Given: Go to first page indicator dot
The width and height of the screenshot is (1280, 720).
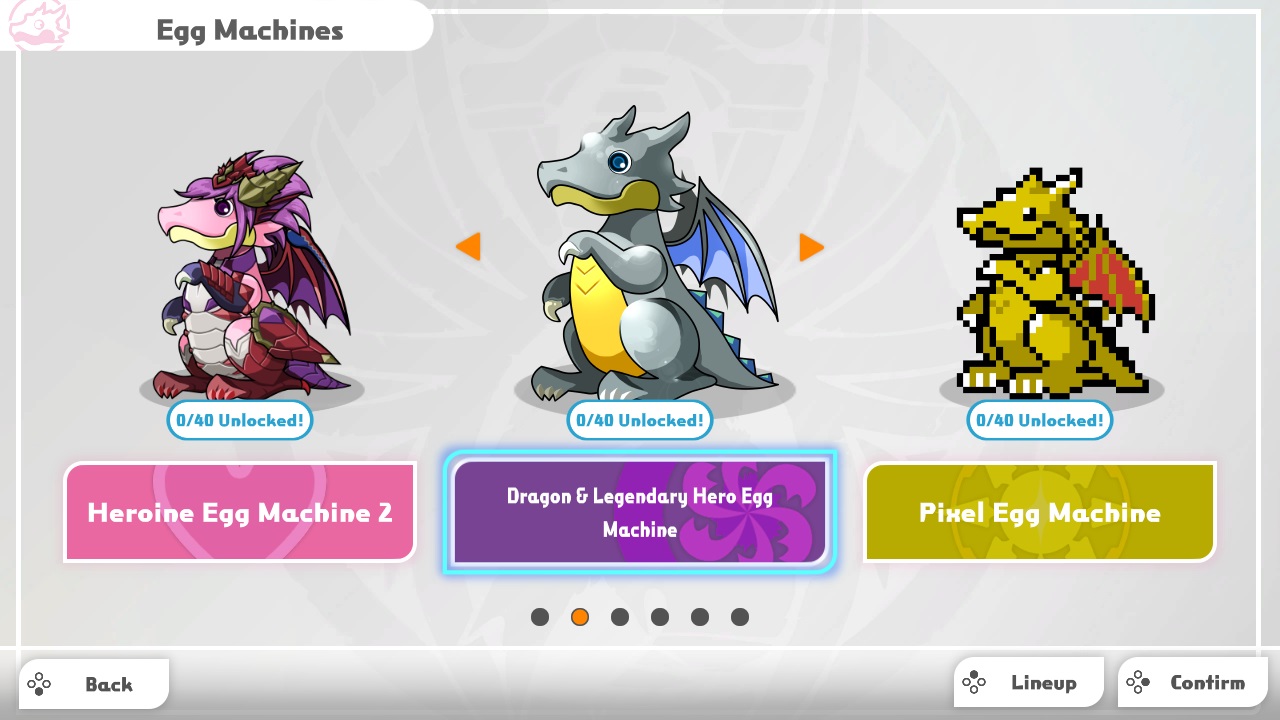Looking at the screenshot, I should pos(540,617).
